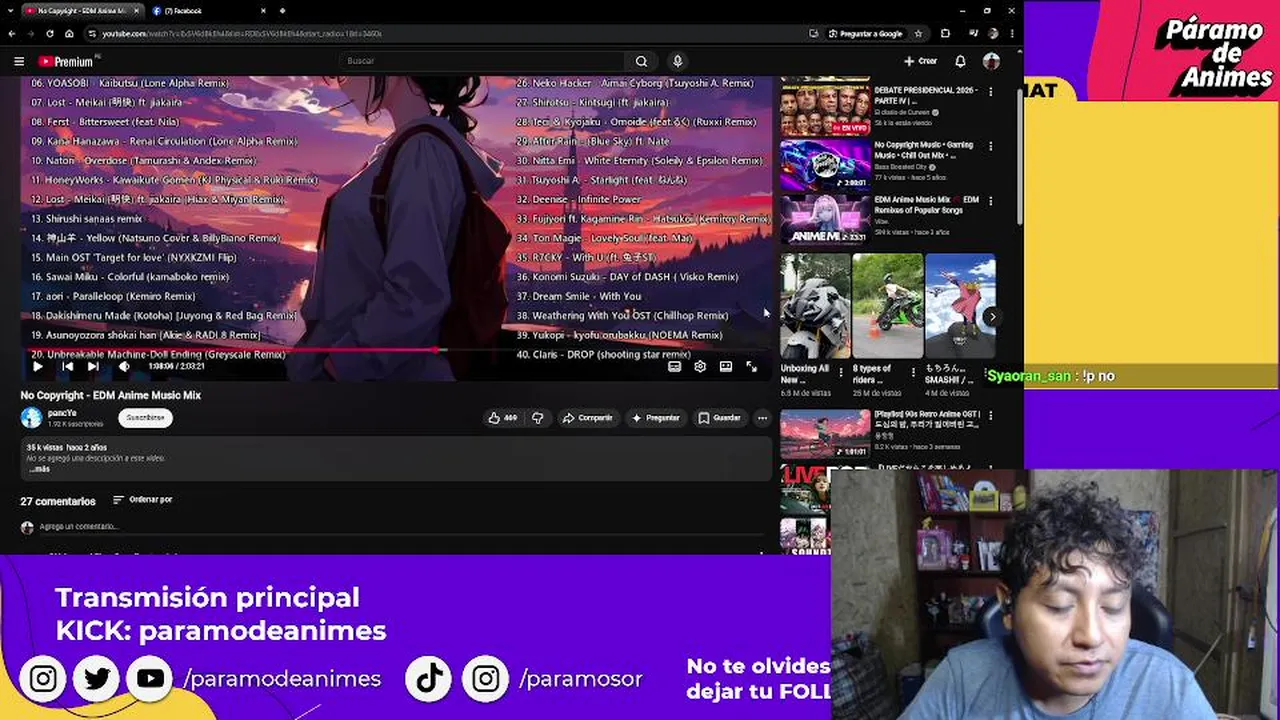Seek on the red video progress bar
1280x720 pixels.
396,350
